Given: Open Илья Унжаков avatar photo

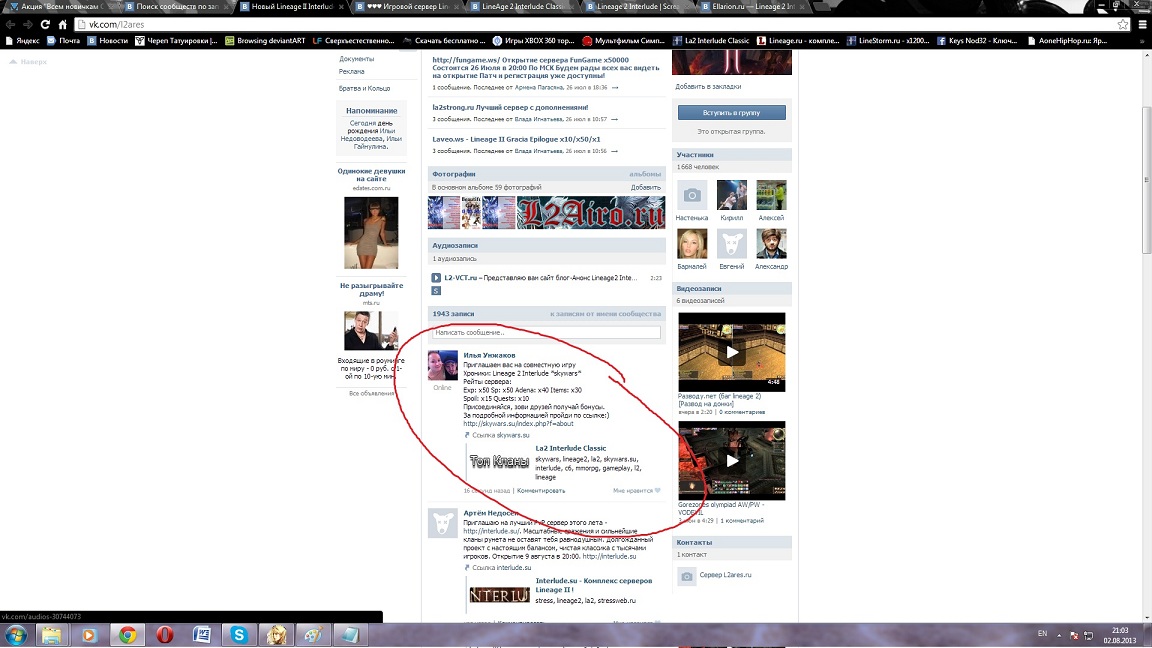Looking at the screenshot, I should point(442,365).
